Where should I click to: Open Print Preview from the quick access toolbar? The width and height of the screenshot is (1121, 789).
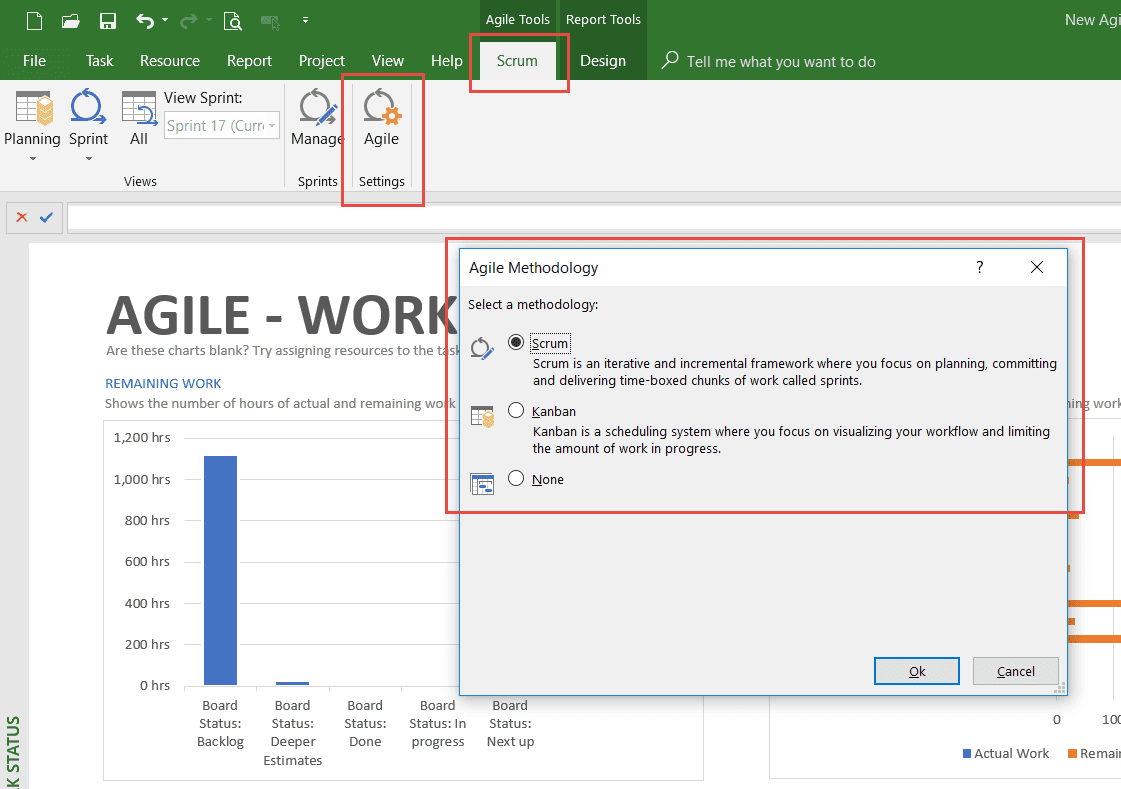pyautogui.click(x=233, y=21)
